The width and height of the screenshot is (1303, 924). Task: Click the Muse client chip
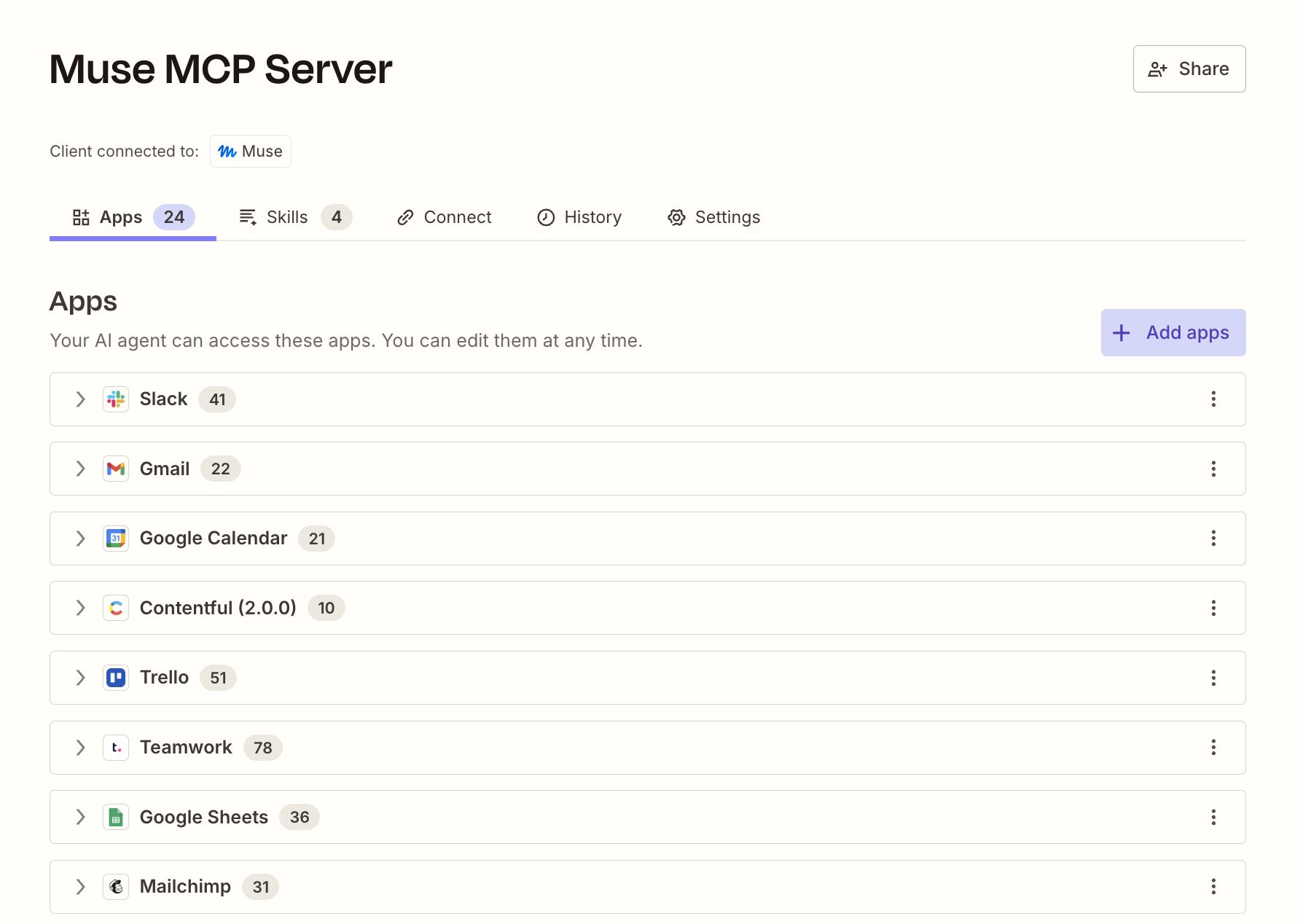point(251,152)
